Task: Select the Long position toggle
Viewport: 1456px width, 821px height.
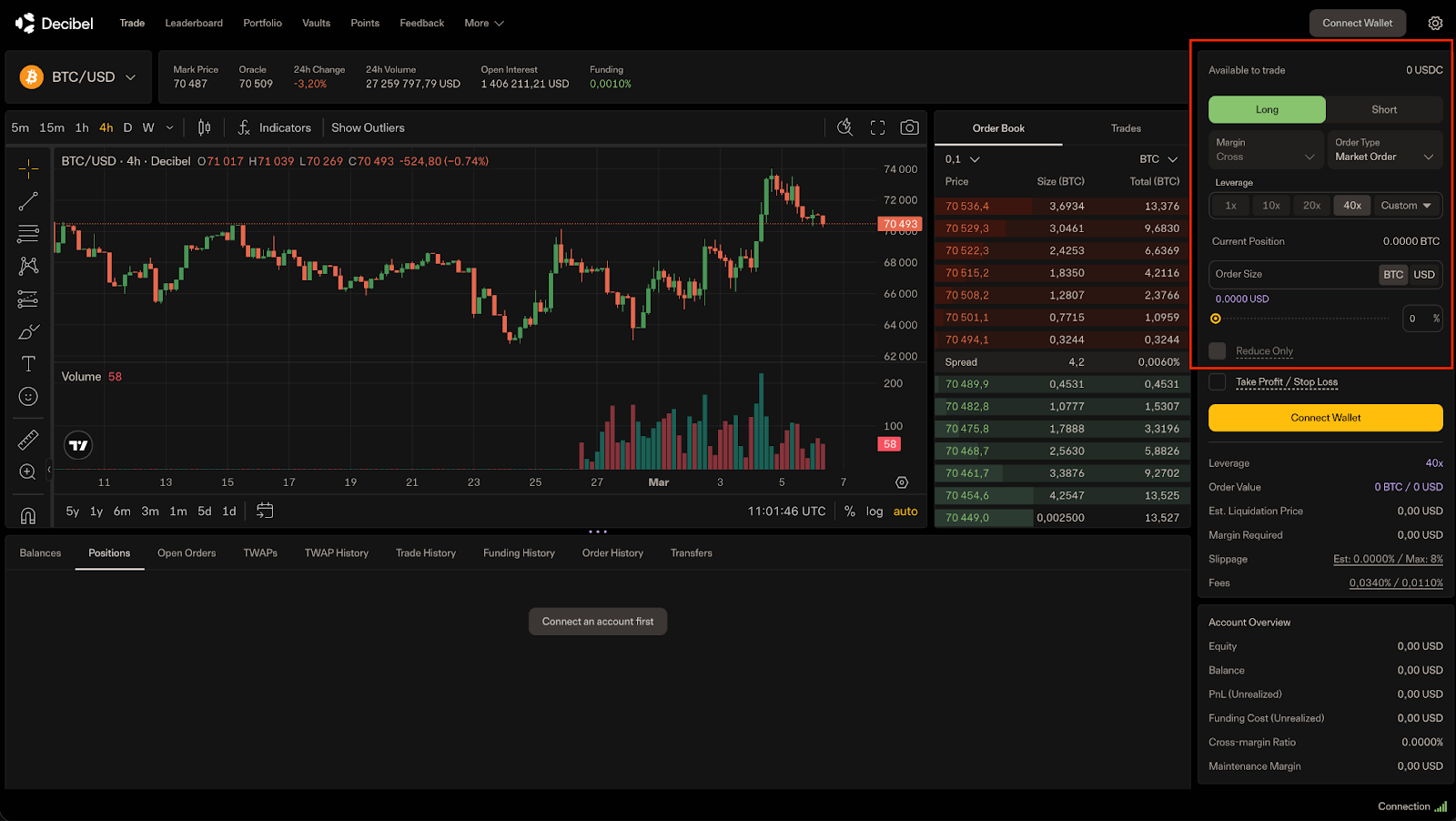Action: click(1267, 109)
